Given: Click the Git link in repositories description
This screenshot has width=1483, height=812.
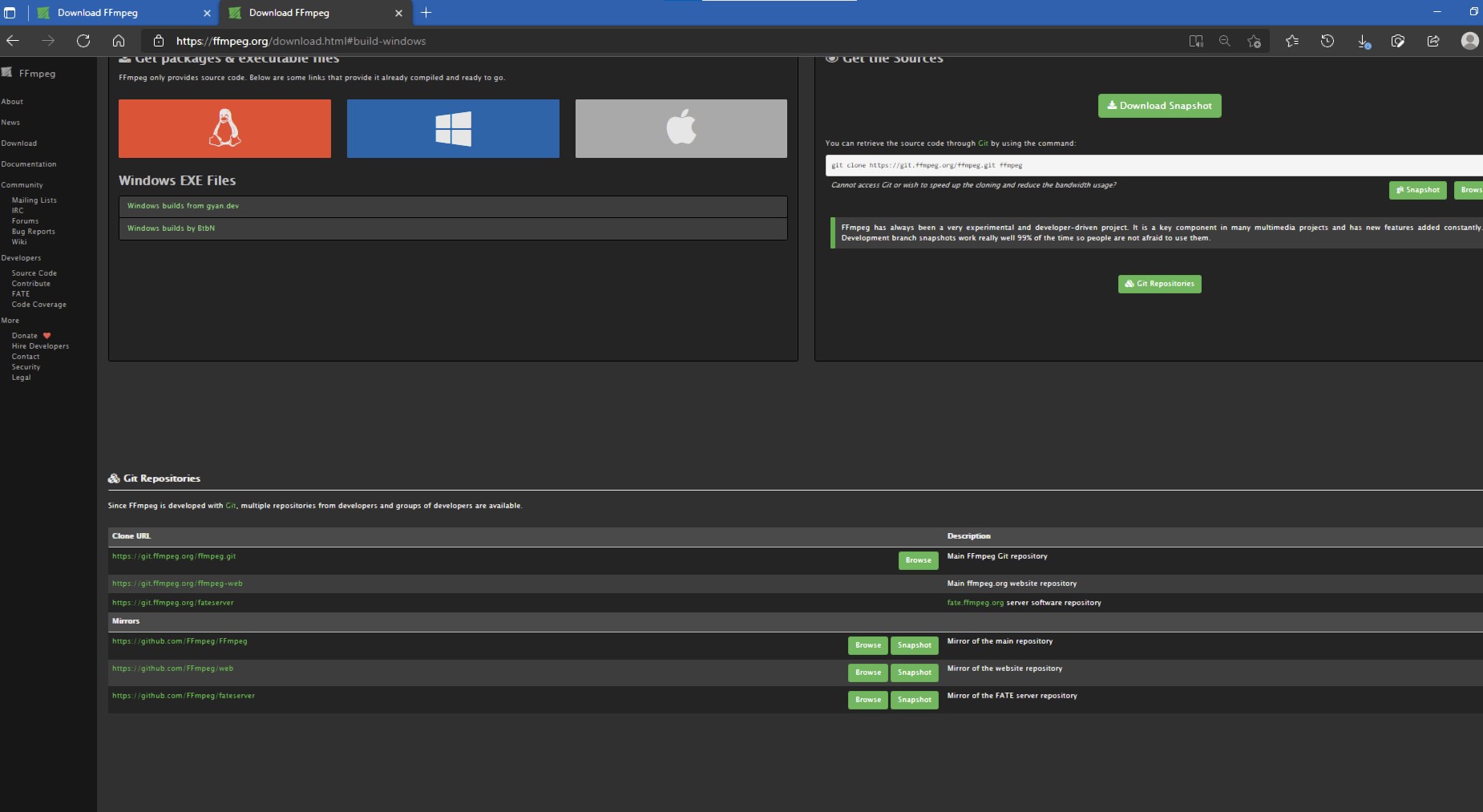Looking at the screenshot, I should click(x=231, y=506).
